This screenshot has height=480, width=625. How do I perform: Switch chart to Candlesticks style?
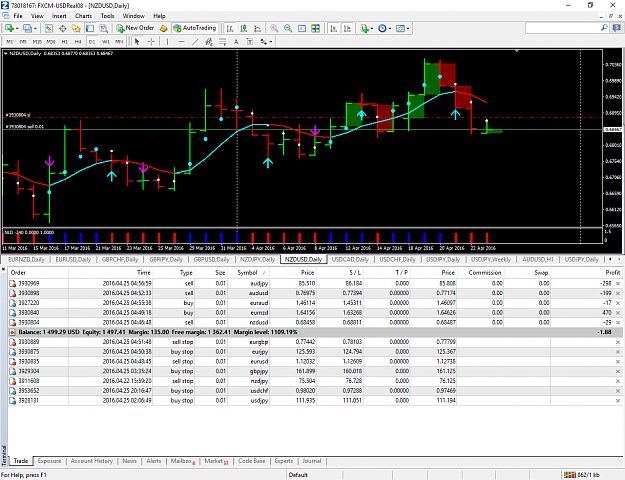point(244,28)
